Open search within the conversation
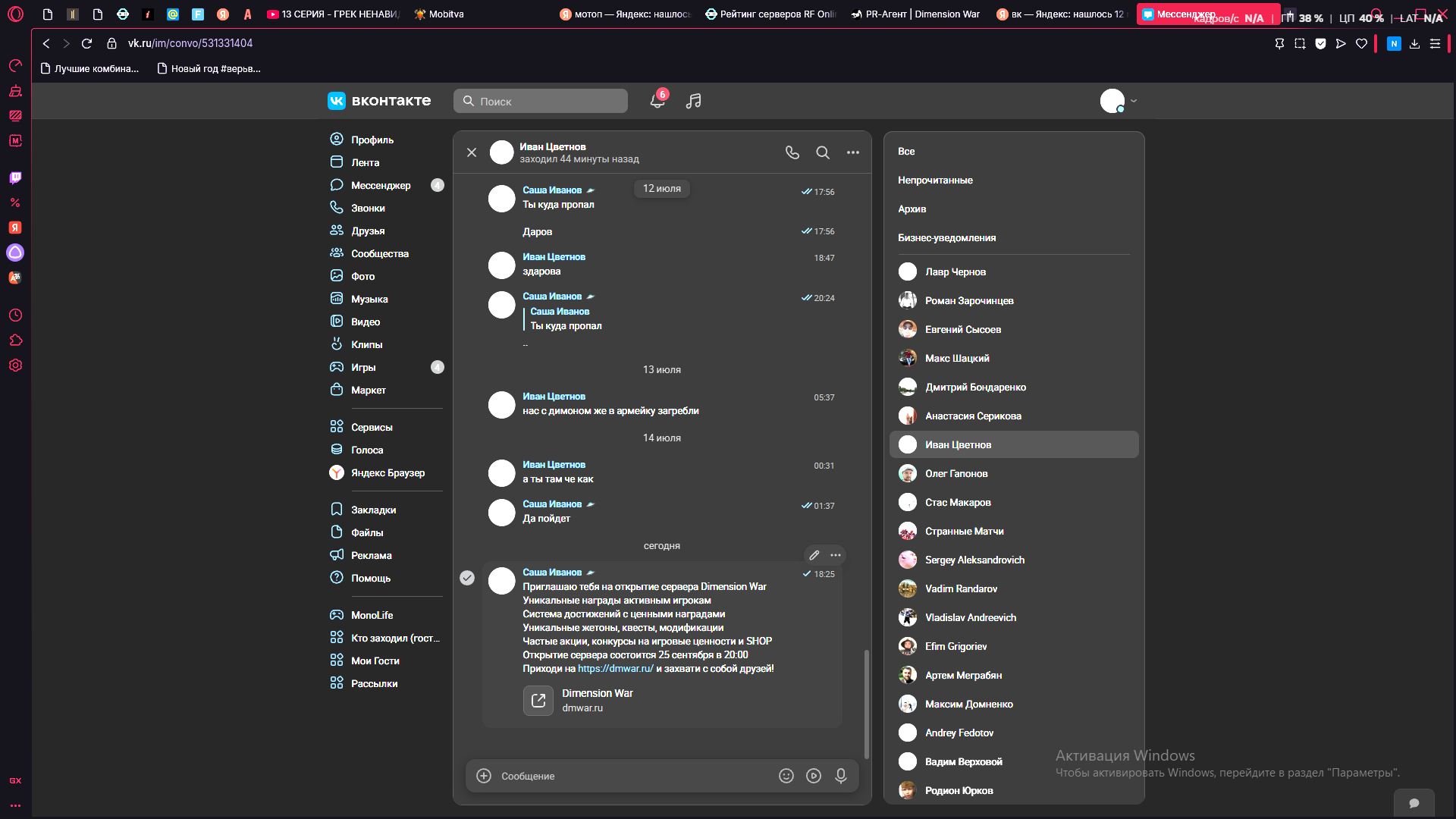The width and height of the screenshot is (1456, 819). 823,152
